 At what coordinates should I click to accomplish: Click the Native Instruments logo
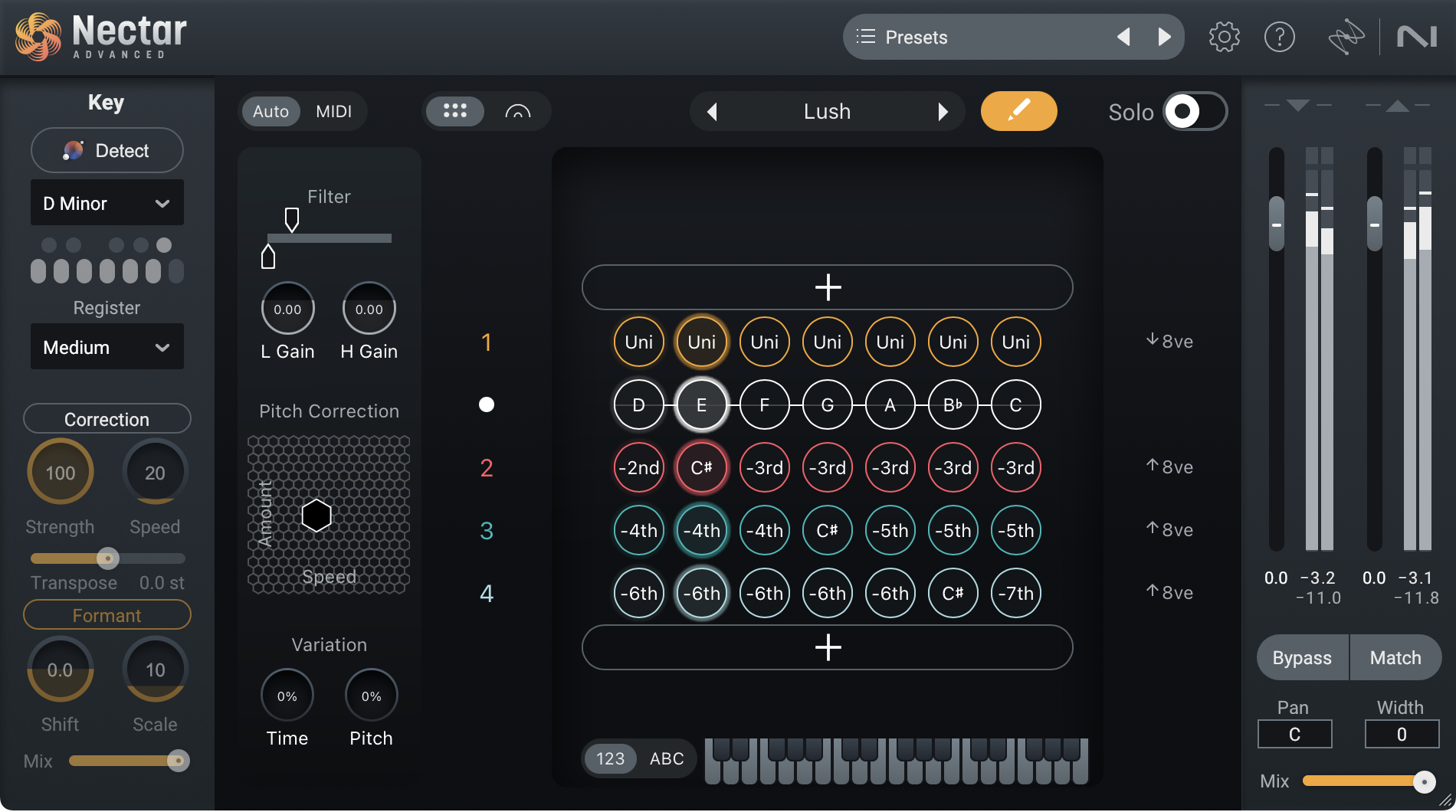1417,36
